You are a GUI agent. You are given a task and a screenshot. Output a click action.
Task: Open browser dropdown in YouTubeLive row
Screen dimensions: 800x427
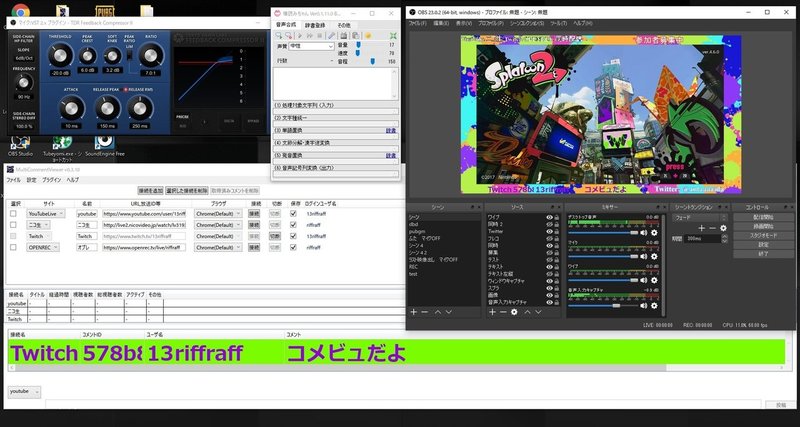(x=218, y=214)
